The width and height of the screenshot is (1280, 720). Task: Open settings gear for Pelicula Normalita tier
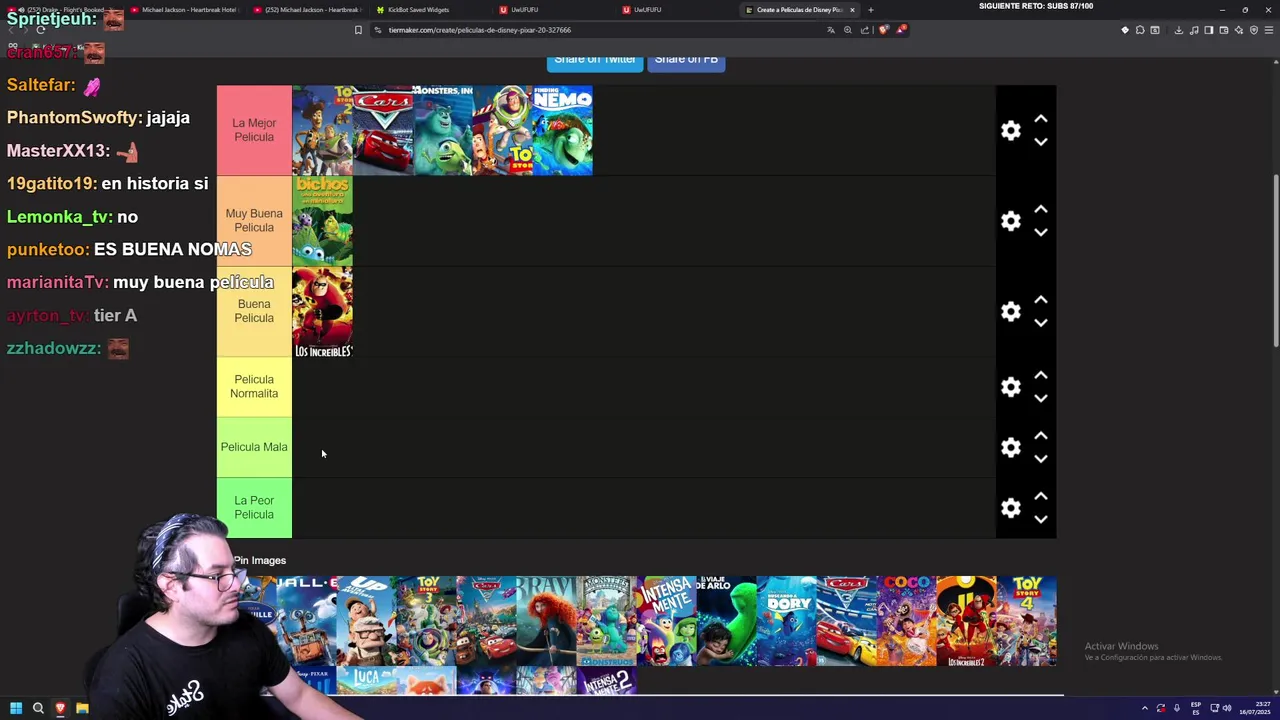coord(1011,387)
